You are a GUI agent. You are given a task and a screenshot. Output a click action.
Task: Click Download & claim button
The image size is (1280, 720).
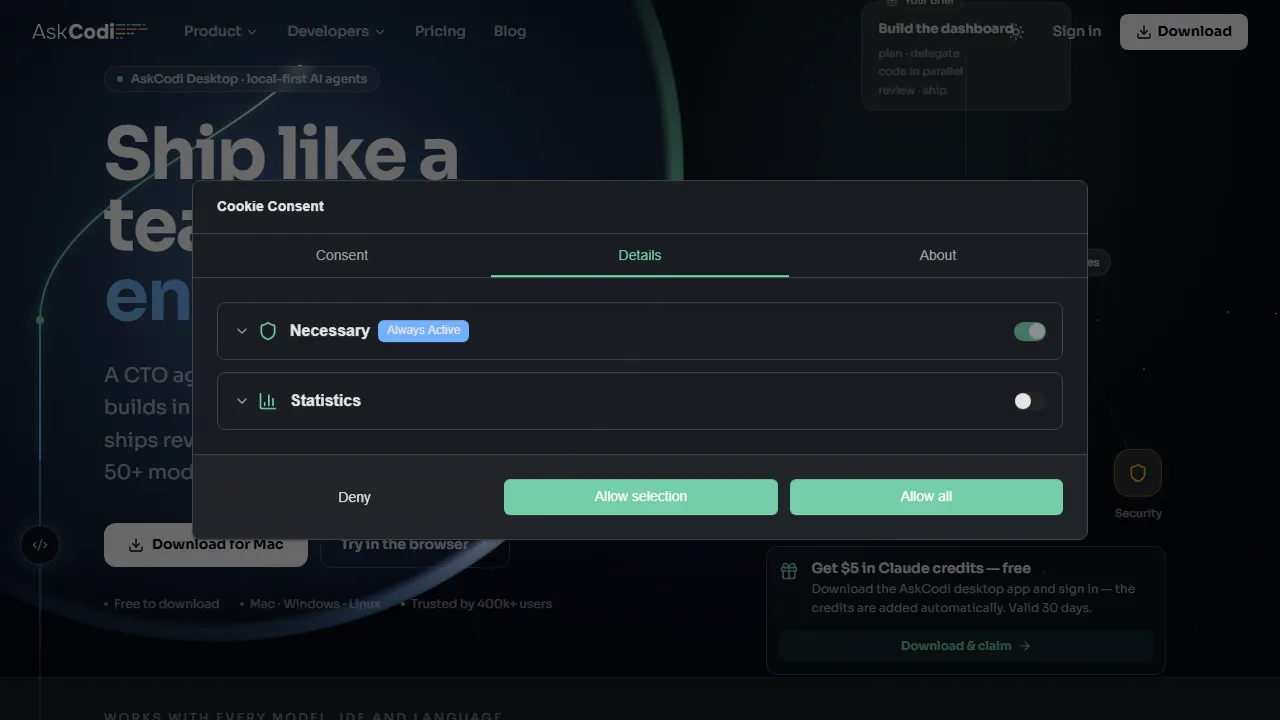(966, 646)
